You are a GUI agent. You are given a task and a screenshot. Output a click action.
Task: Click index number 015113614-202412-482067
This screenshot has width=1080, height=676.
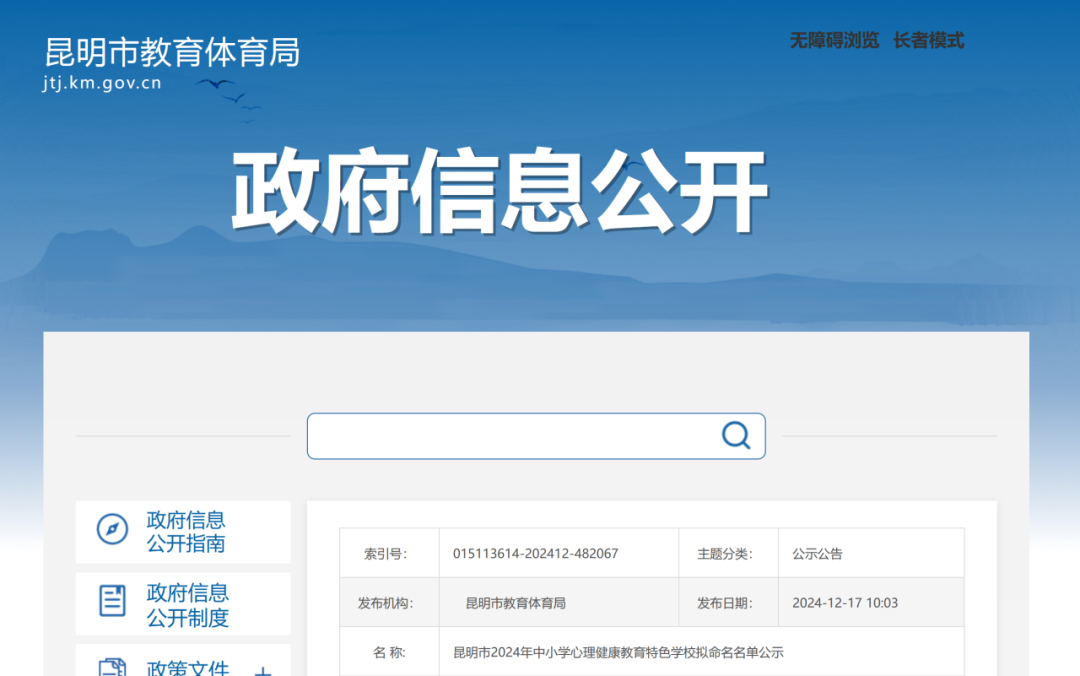535,554
